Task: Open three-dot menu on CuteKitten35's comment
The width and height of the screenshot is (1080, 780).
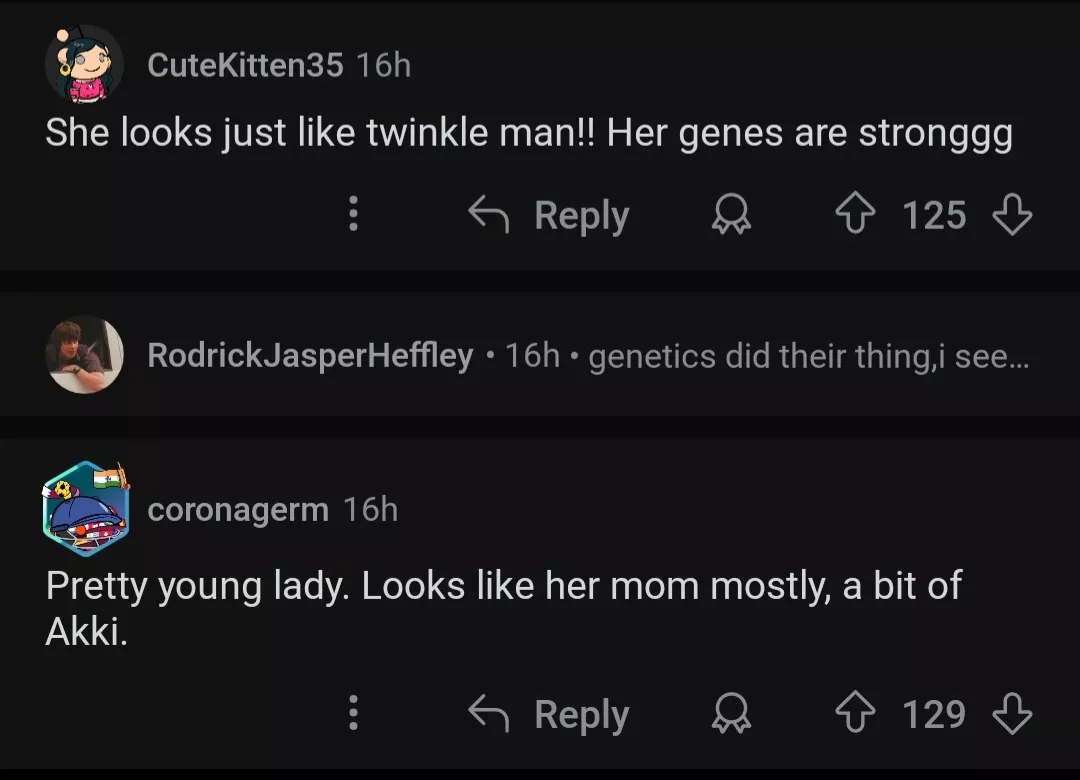Action: [352, 215]
